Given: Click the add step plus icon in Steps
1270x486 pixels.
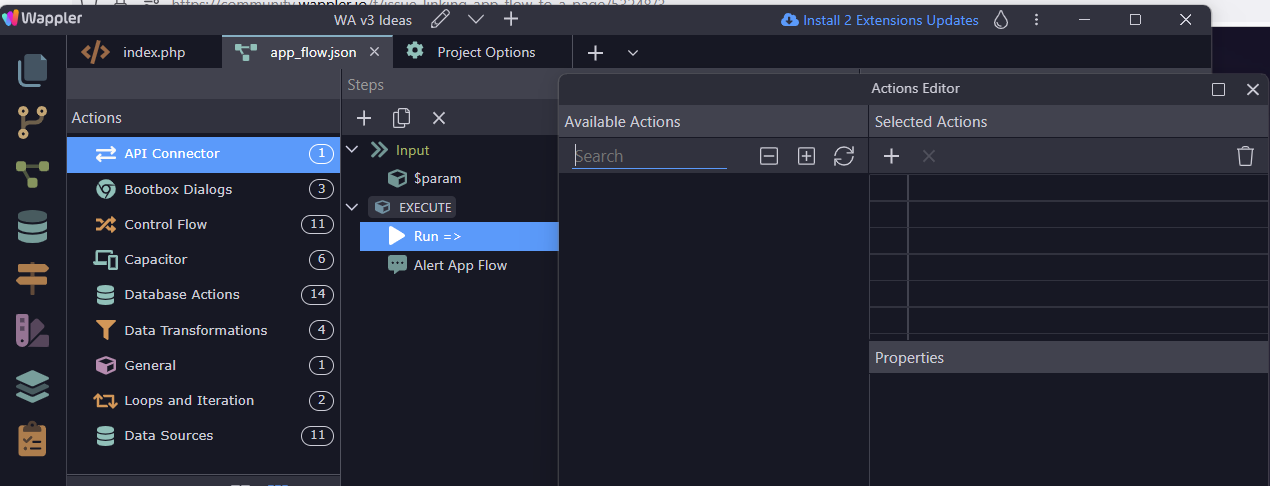Looking at the screenshot, I should (x=364, y=118).
